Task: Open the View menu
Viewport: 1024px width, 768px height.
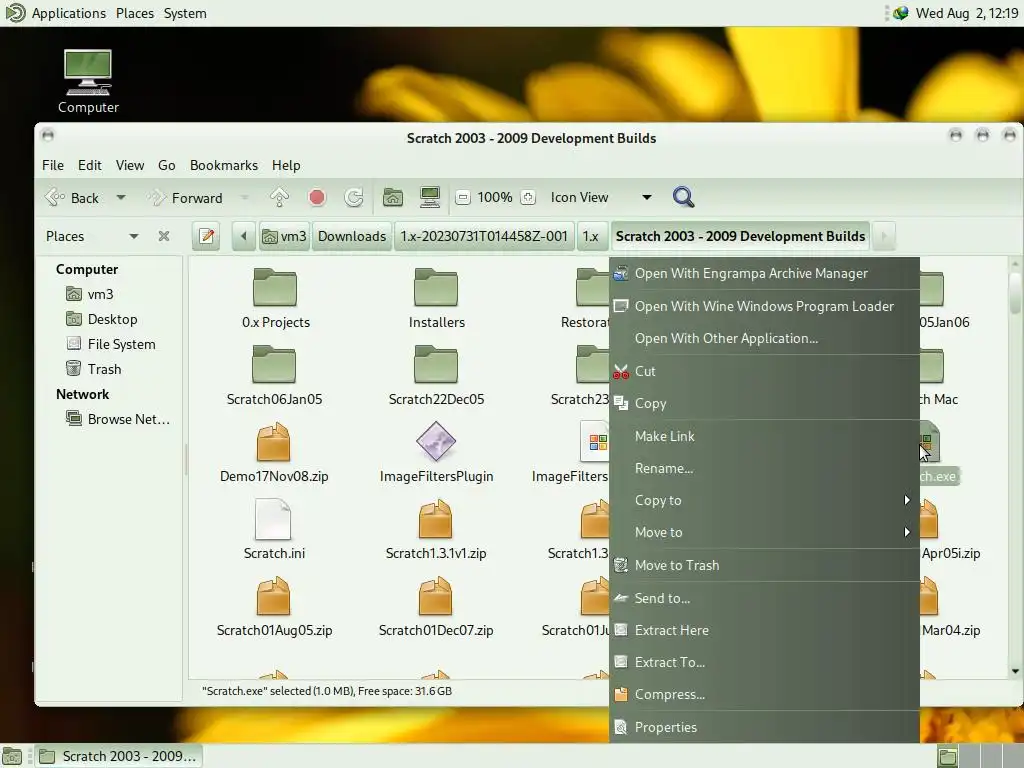Action: [130, 165]
